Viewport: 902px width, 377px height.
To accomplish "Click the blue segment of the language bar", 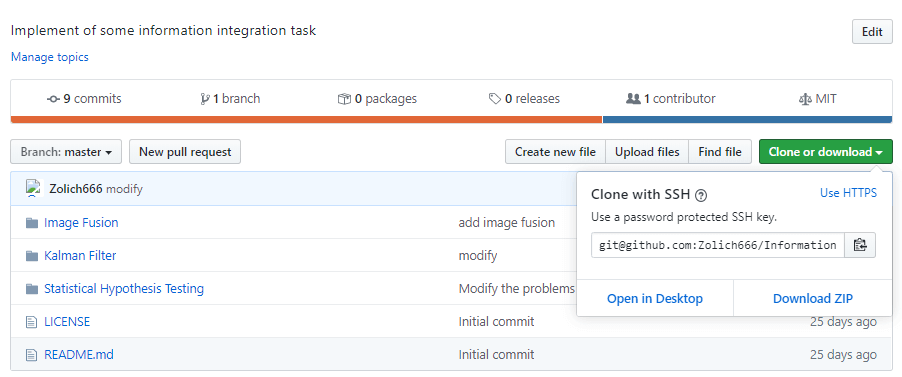I will click(x=748, y=120).
